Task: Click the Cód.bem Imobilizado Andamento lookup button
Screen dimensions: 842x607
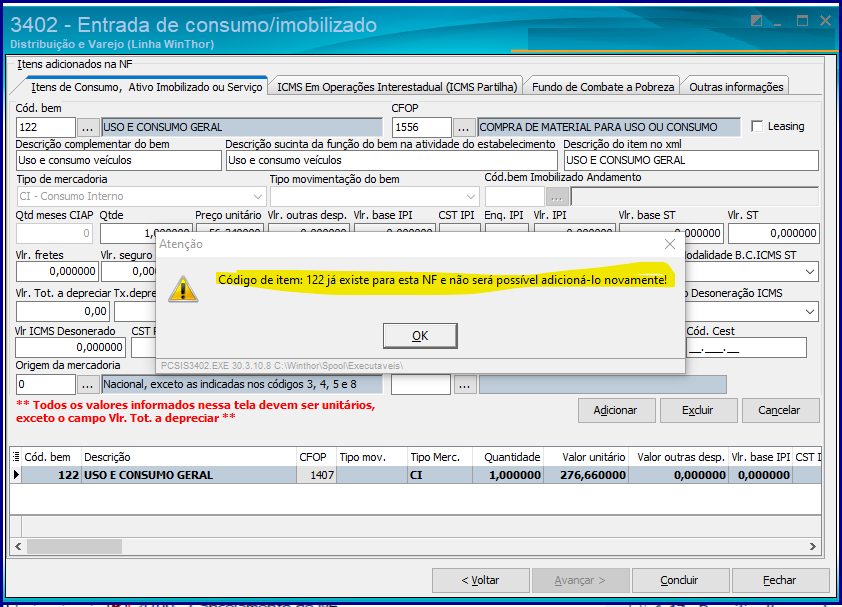Action: pos(557,197)
